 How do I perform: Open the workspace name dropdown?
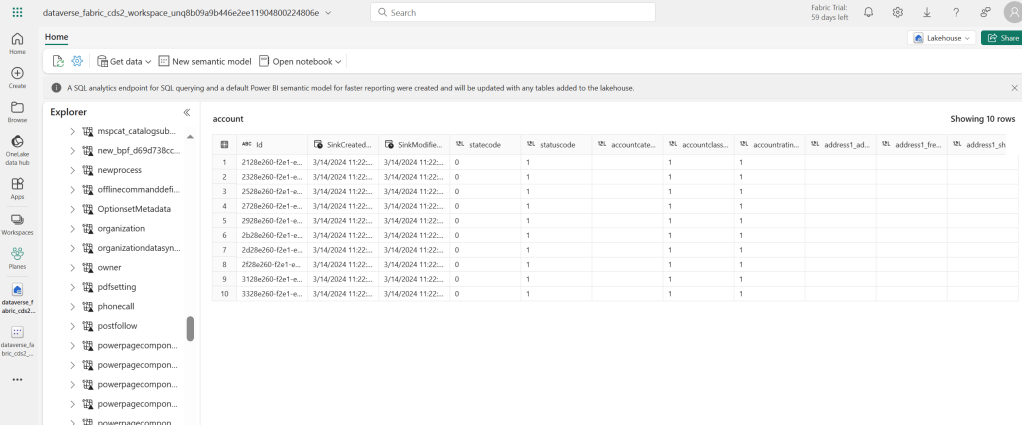[x=329, y=12]
